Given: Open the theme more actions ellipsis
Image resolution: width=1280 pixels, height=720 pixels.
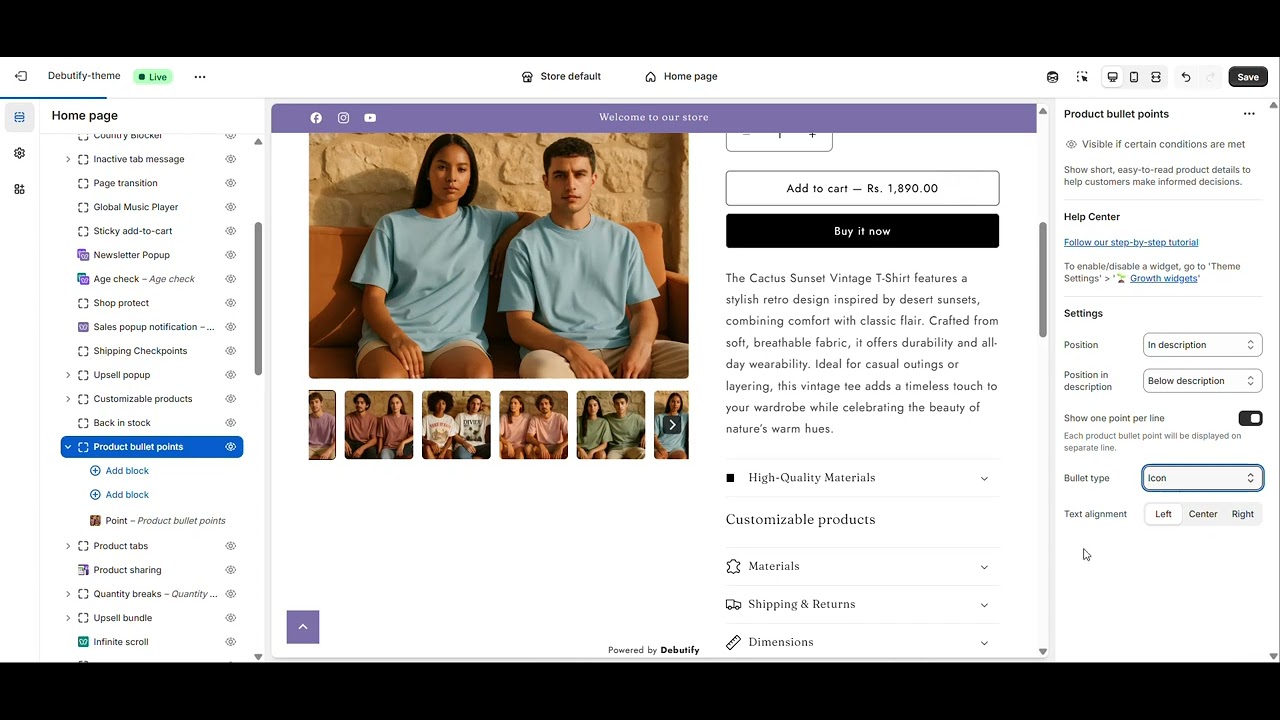Looking at the screenshot, I should coord(200,77).
